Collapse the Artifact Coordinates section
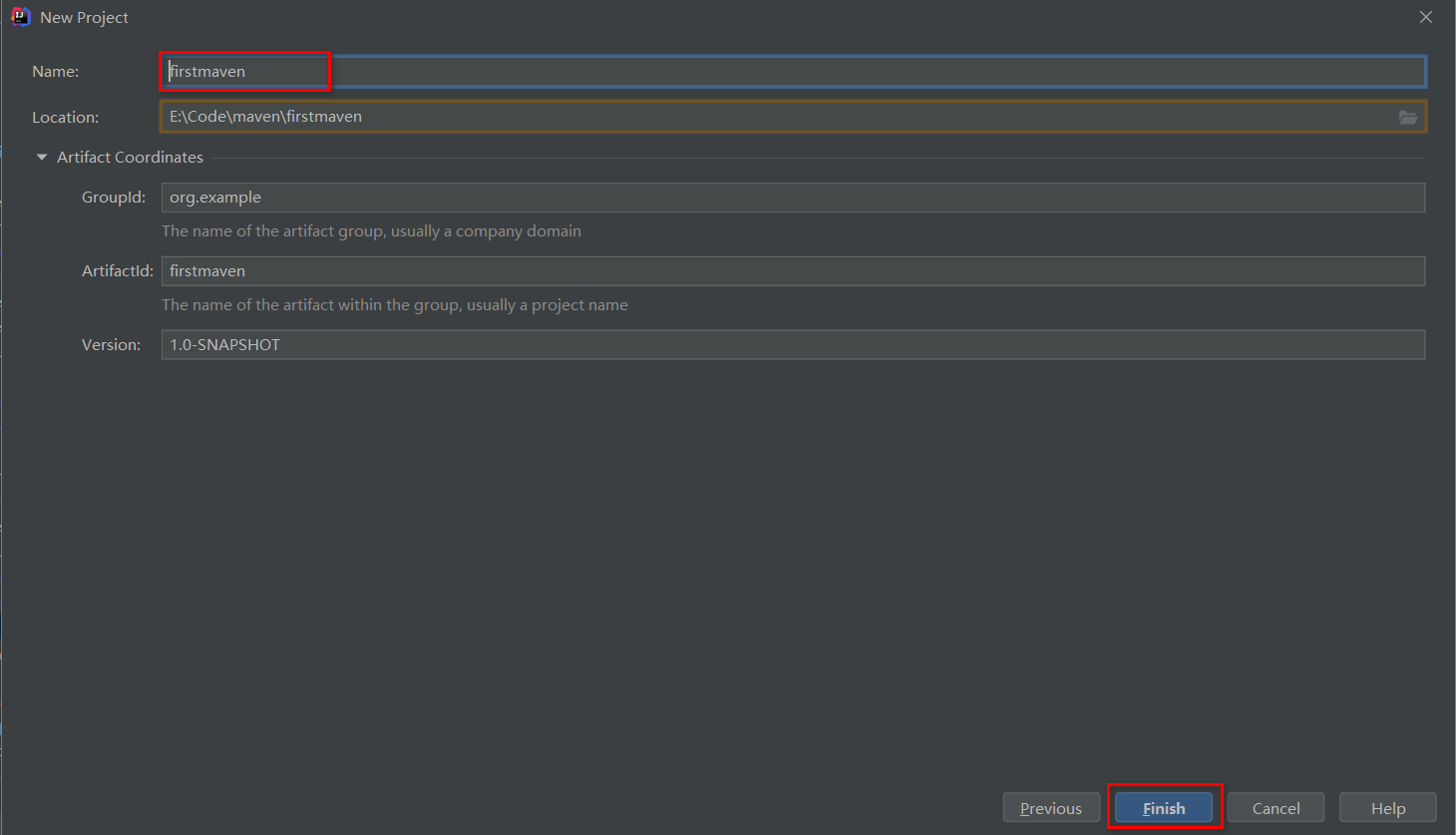The height and width of the screenshot is (835, 1456). (x=42, y=158)
